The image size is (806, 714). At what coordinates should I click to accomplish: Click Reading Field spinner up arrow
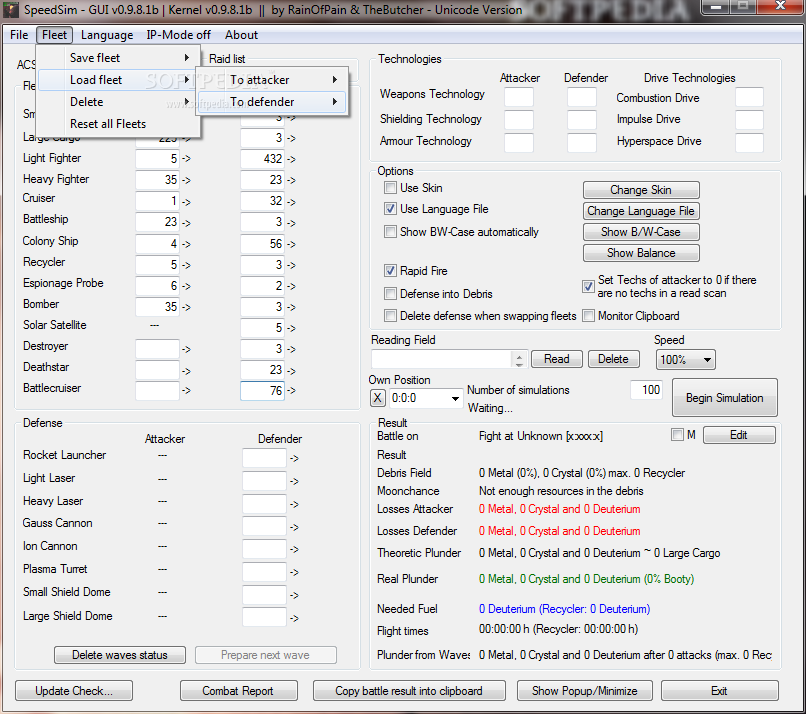pos(519,355)
